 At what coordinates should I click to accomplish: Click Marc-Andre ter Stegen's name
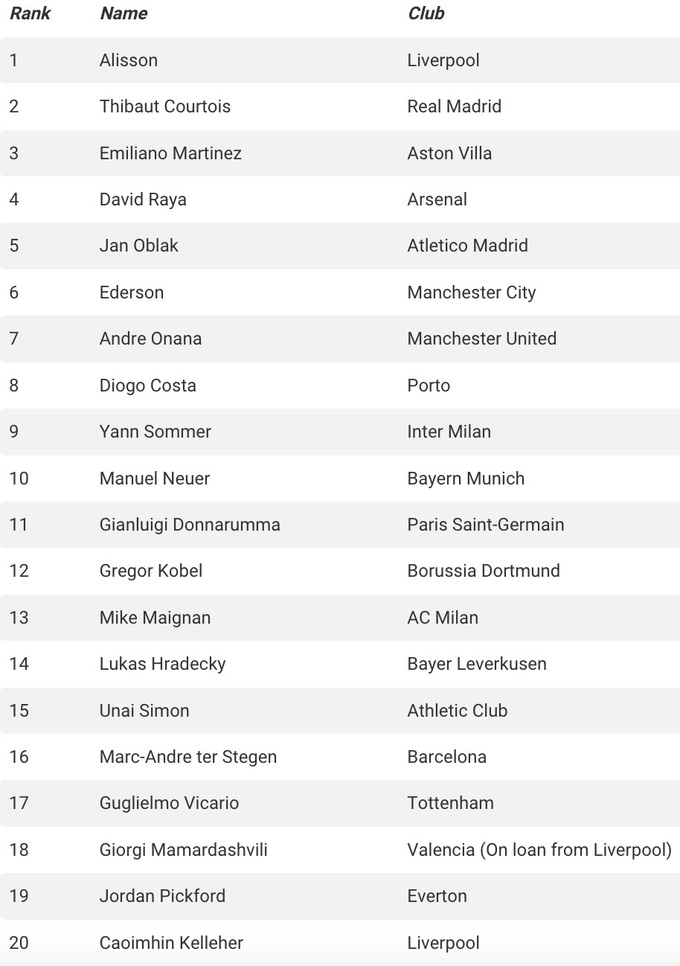coord(188,756)
